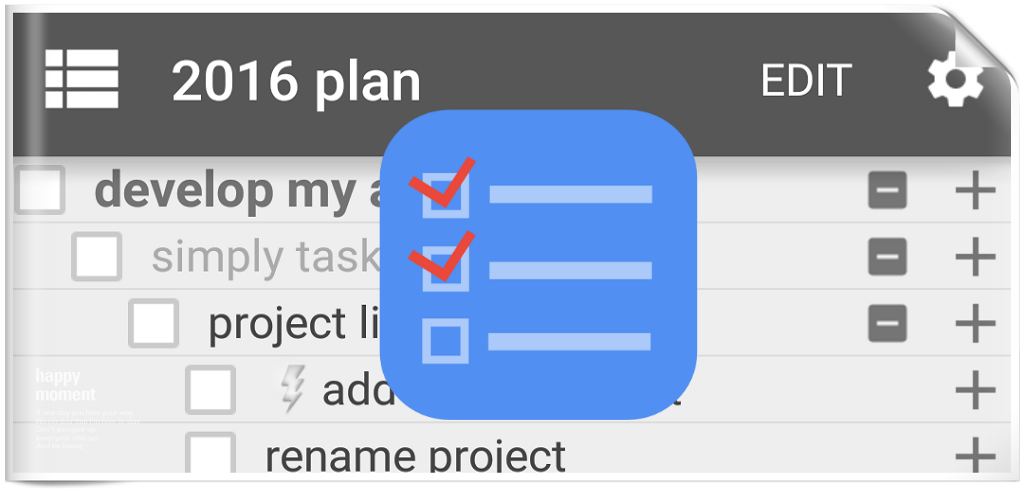Tick checkbox beside the lightning bolt task

click(210, 390)
